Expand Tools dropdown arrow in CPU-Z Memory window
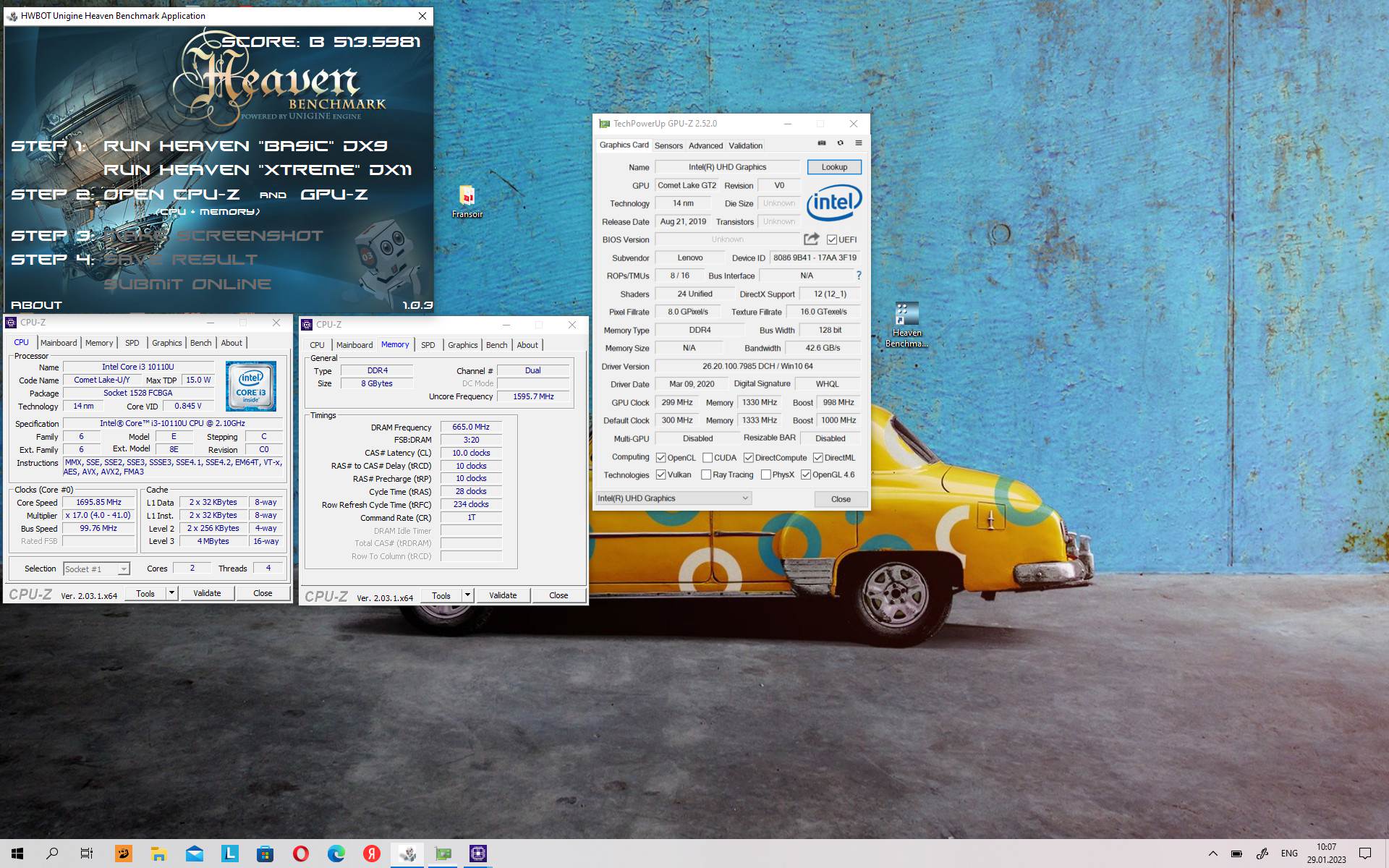This screenshot has width=1389, height=868. pyautogui.click(x=468, y=595)
